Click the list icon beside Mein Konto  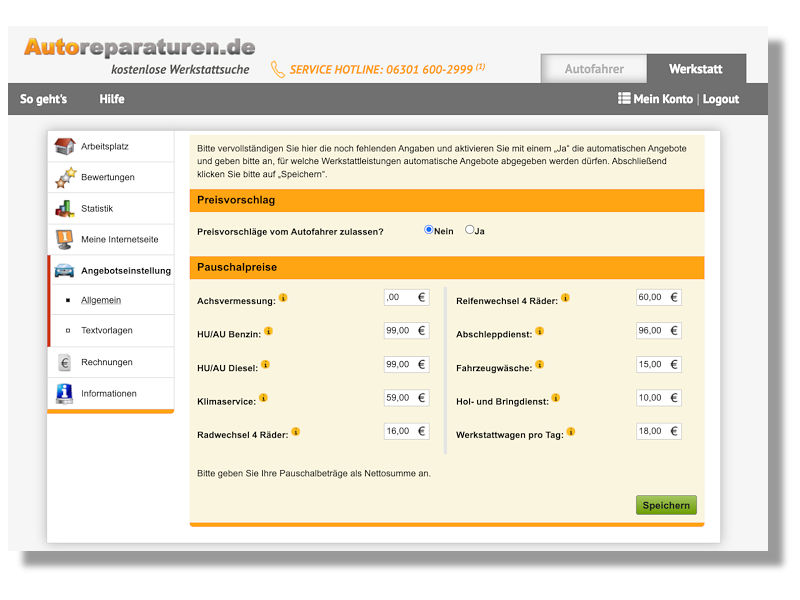624,98
